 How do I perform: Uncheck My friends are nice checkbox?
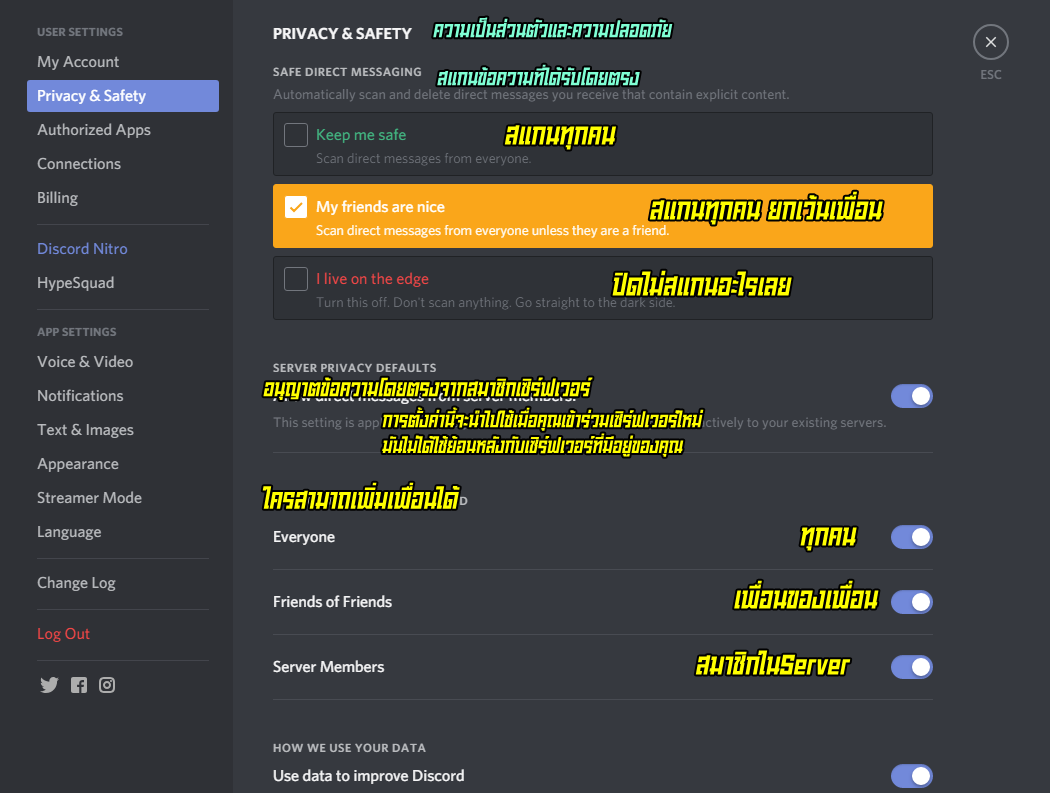click(296, 207)
